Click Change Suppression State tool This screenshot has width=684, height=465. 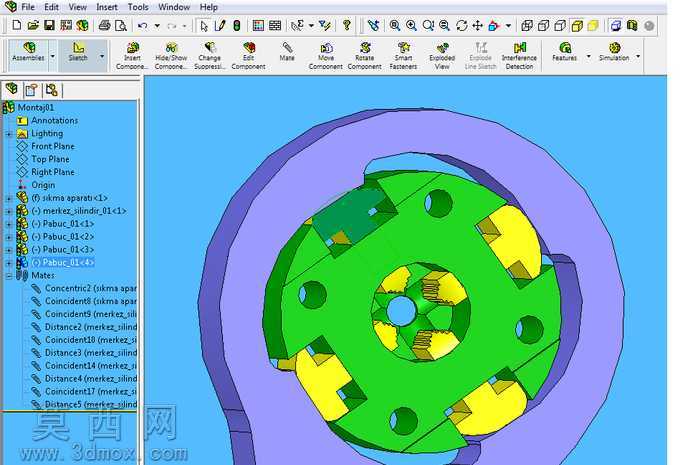pyautogui.click(x=209, y=56)
